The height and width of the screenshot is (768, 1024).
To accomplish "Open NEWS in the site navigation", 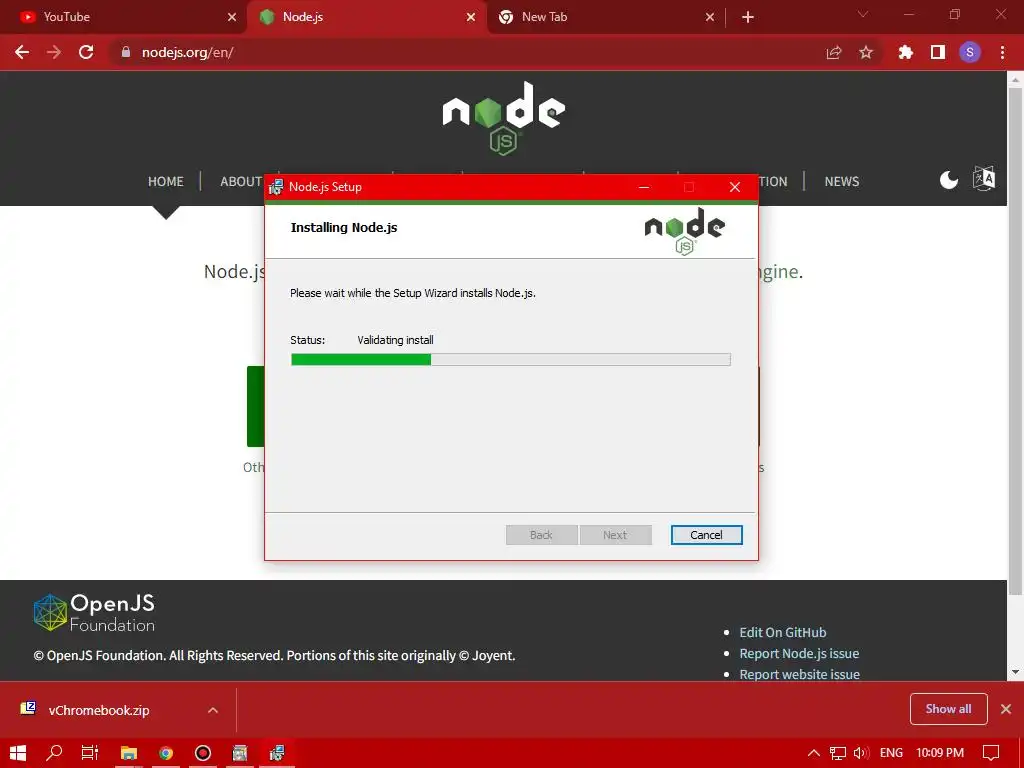I will (841, 182).
